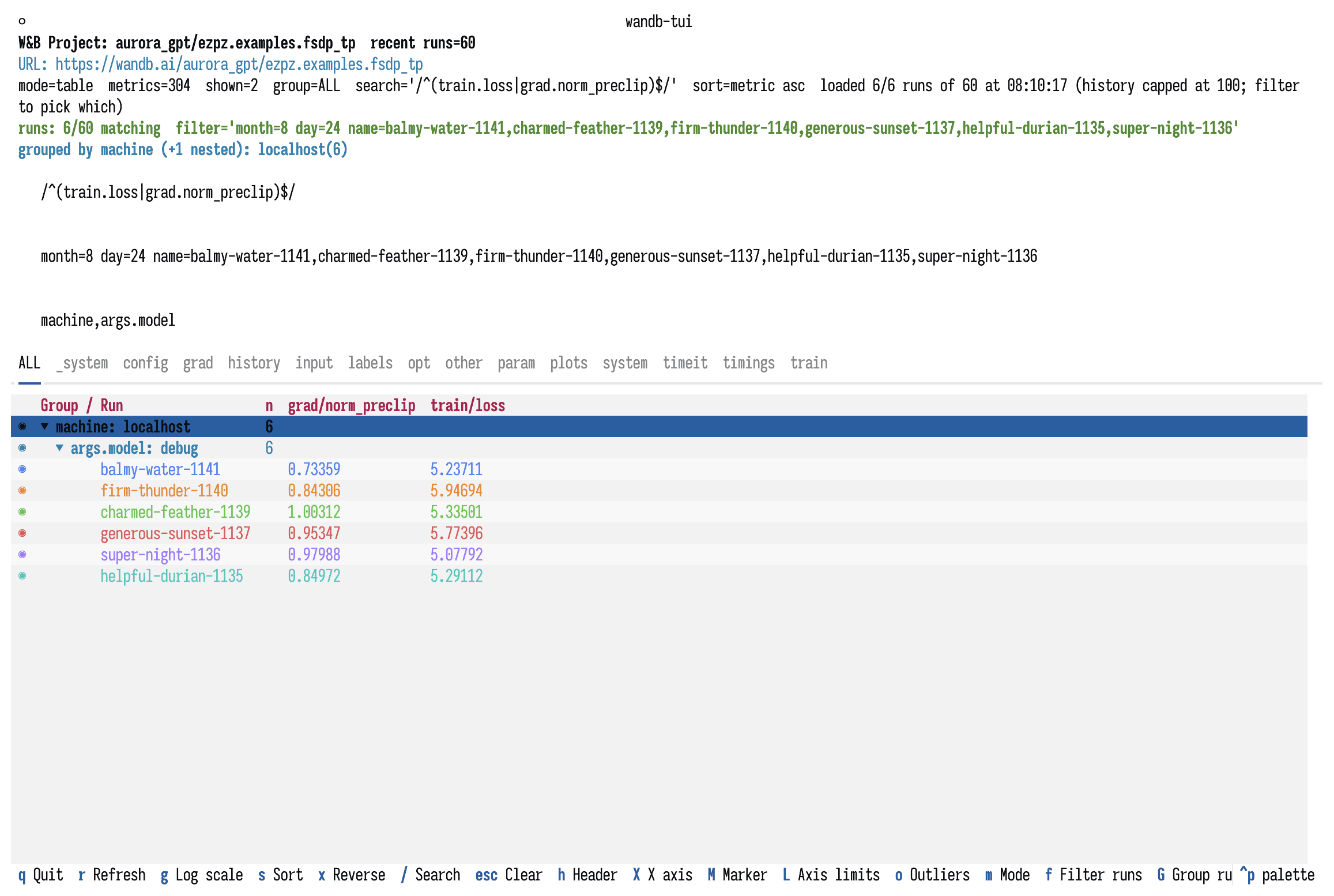Click the grad/norm_preclip column header

click(352, 405)
